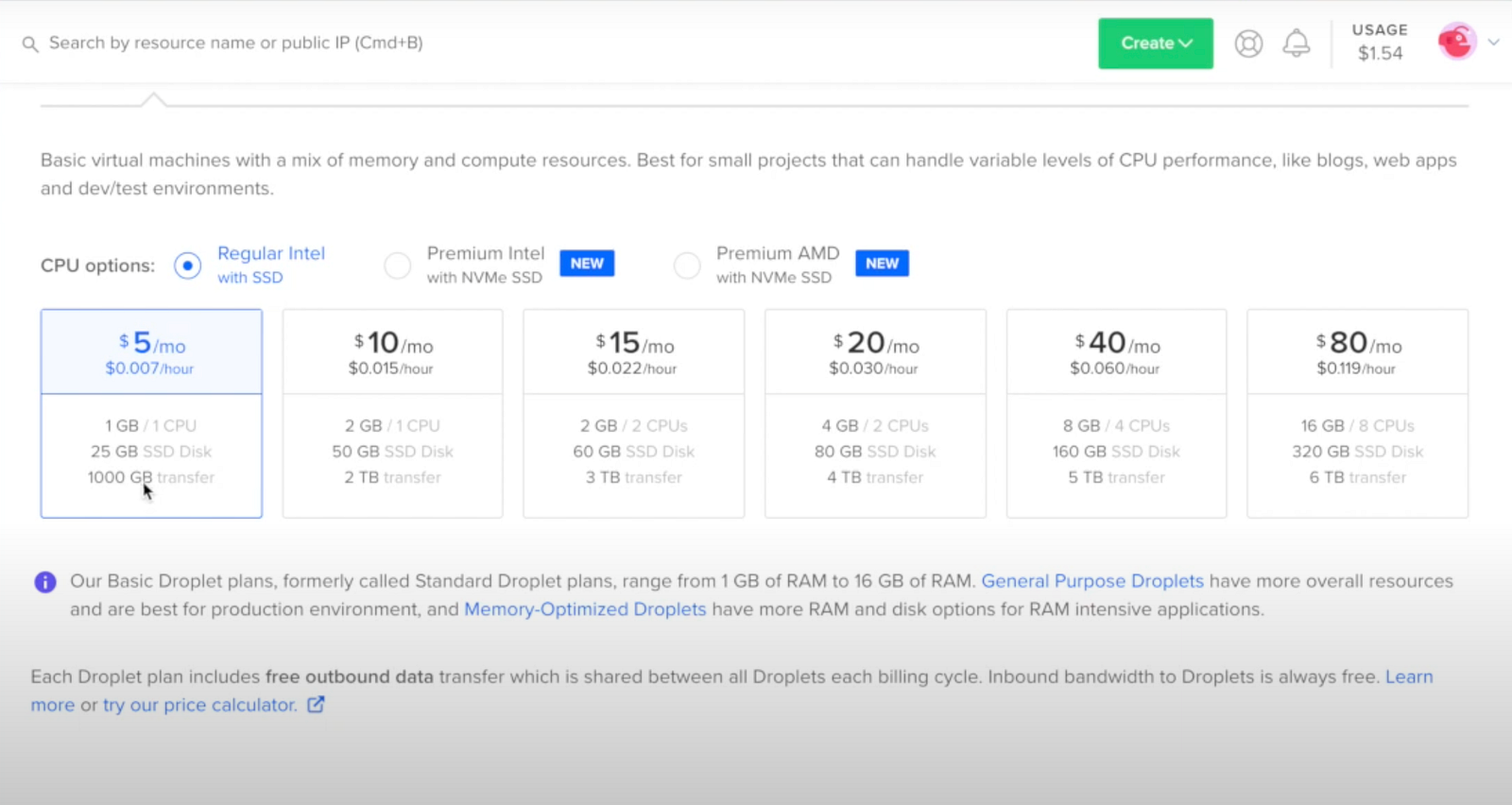Click the price calculator external link icon
Image resolution: width=1512 pixels, height=805 pixels.
click(x=317, y=705)
